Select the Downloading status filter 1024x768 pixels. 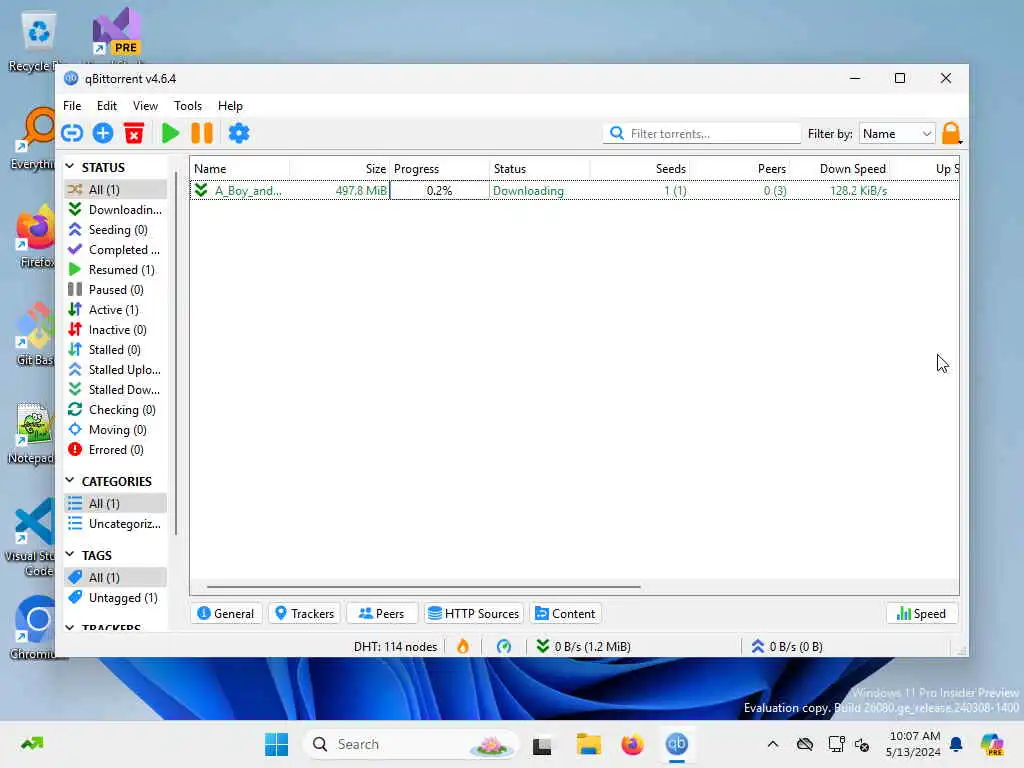[x=115, y=210]
